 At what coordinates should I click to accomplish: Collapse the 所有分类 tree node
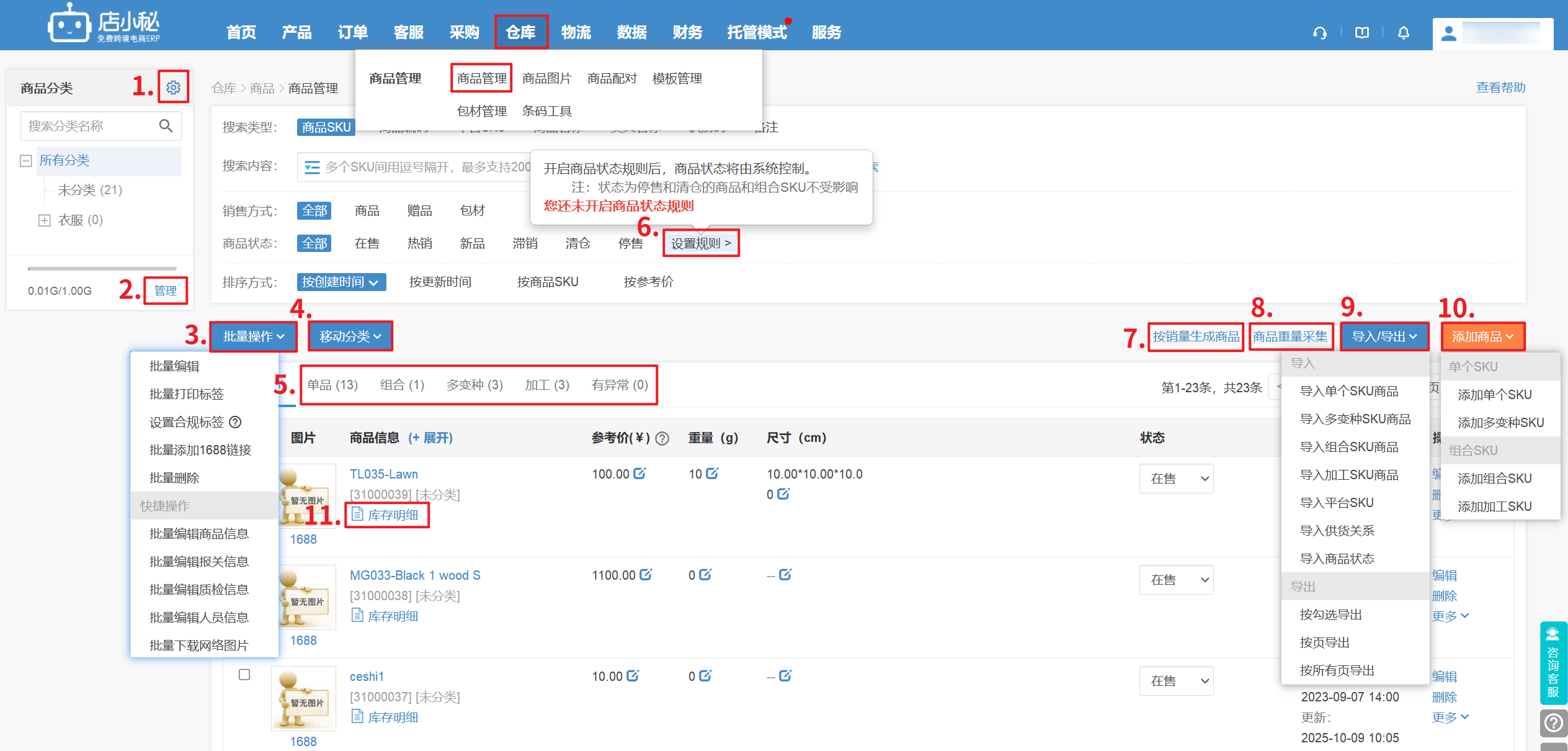tap(26, 161)
